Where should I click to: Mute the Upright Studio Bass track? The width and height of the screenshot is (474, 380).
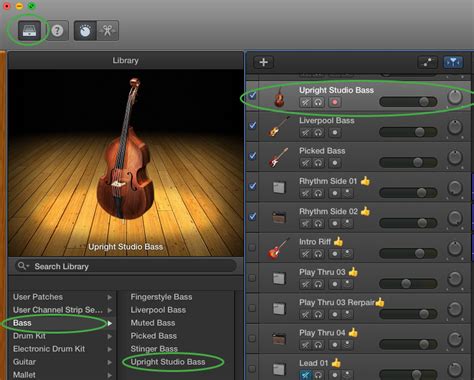point(305,102)
